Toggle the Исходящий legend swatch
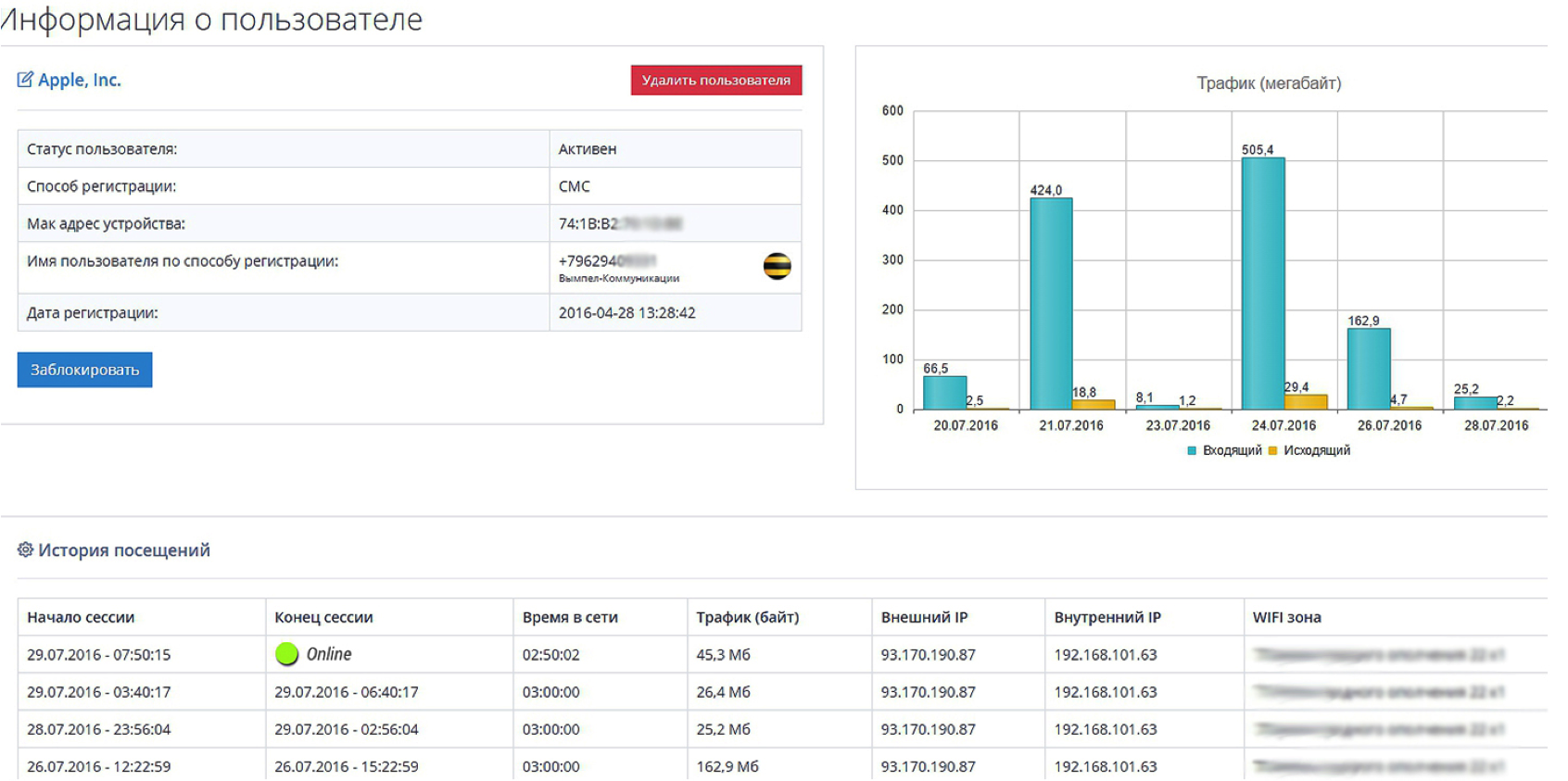 pos(1272,451)
